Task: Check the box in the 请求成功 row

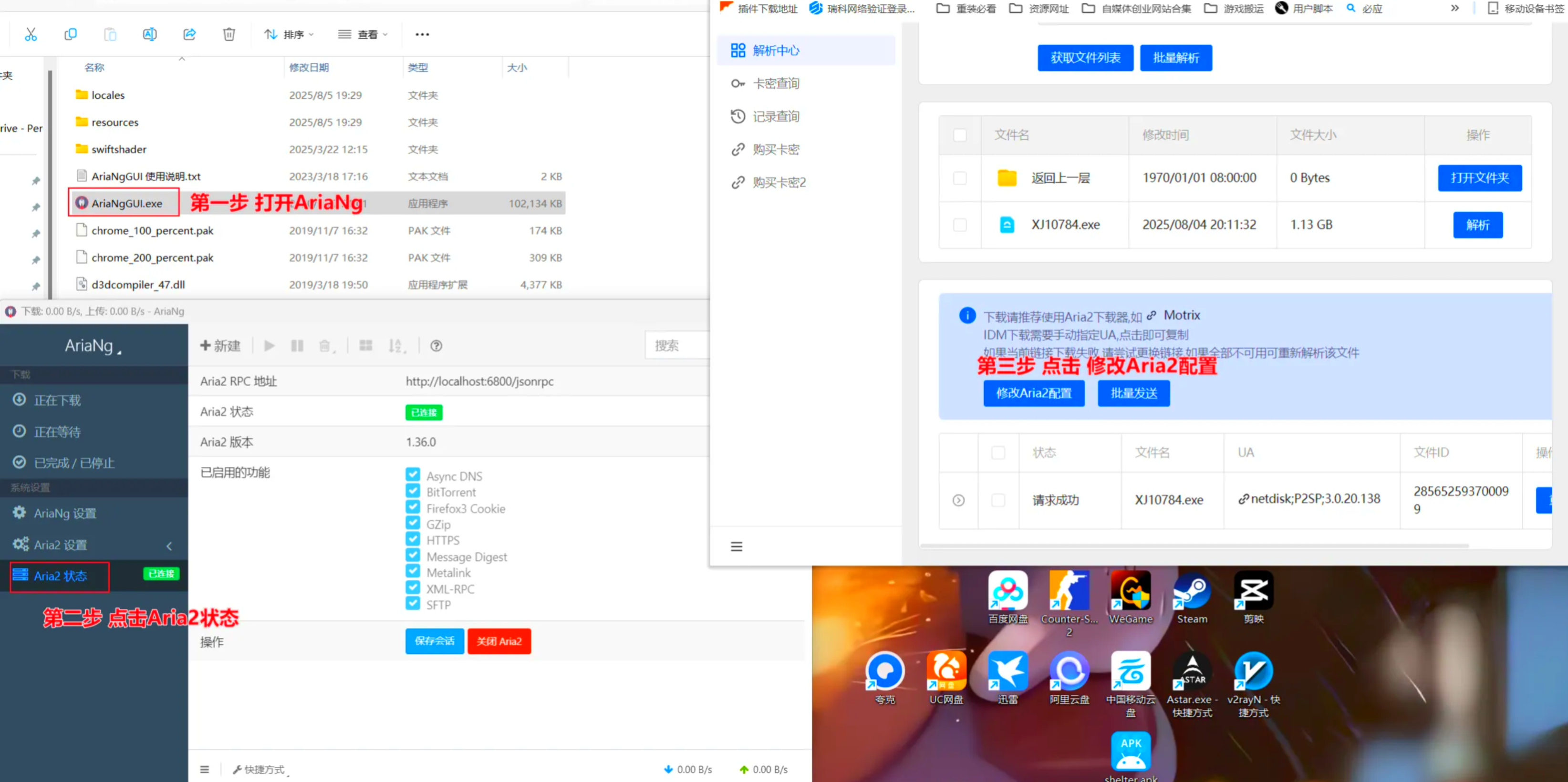Action: coord(998,500)
